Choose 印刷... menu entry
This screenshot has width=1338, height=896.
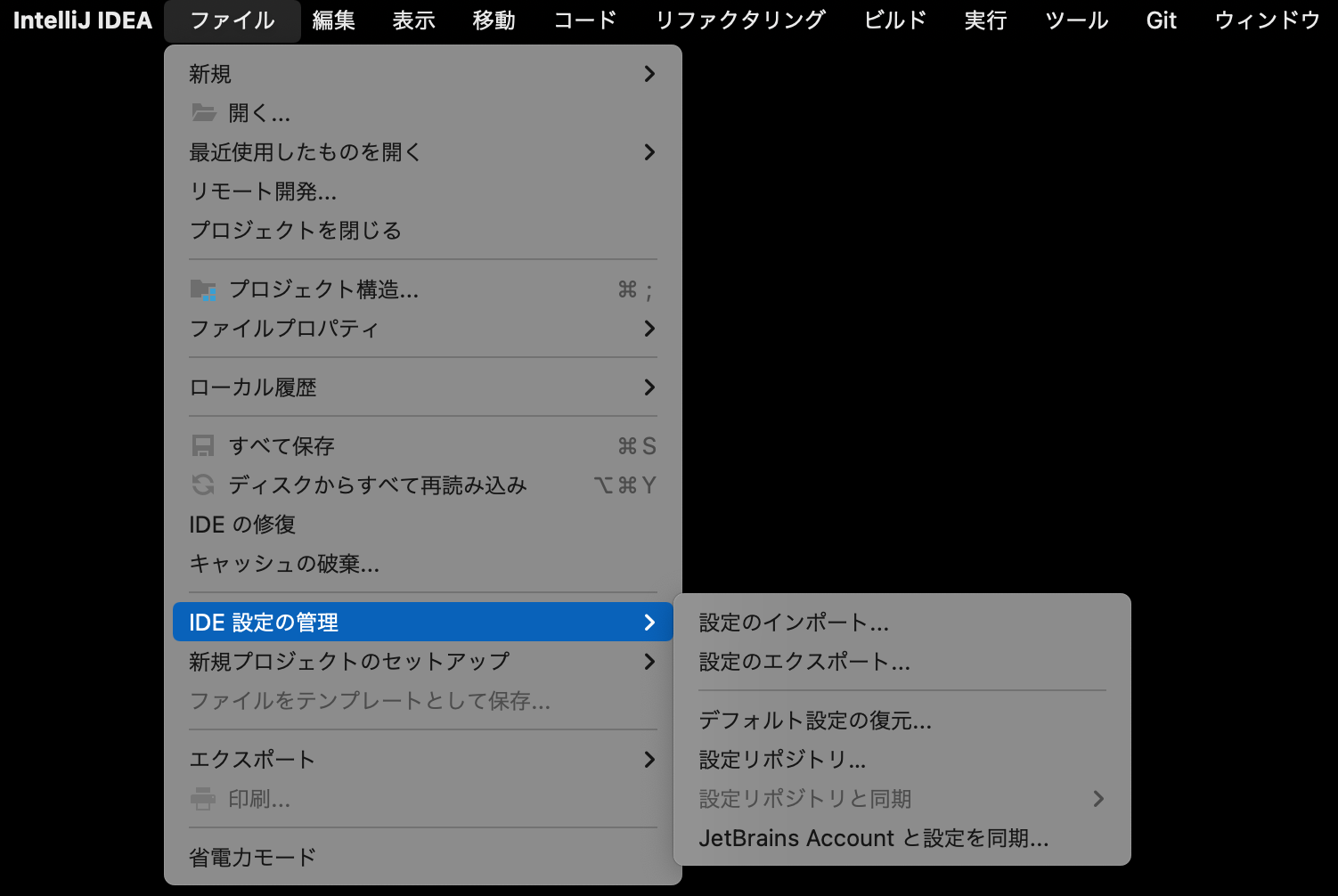[x=423, y=799]
